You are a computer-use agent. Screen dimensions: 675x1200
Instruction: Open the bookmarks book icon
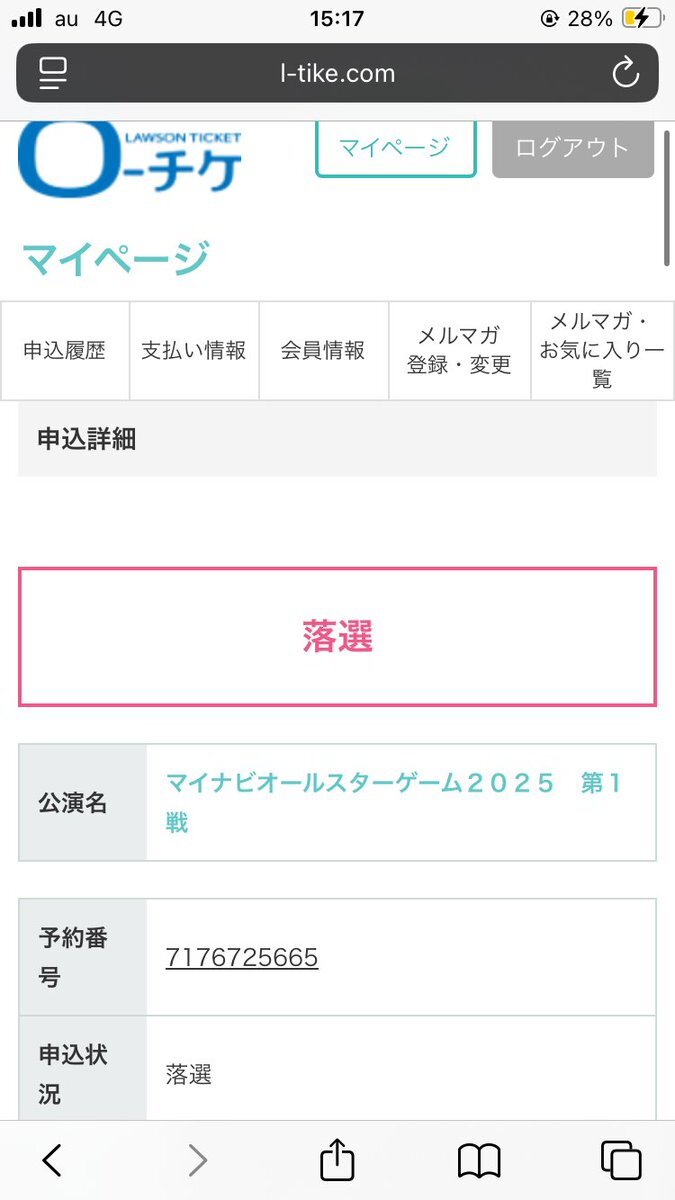[x=479, y=1161]
